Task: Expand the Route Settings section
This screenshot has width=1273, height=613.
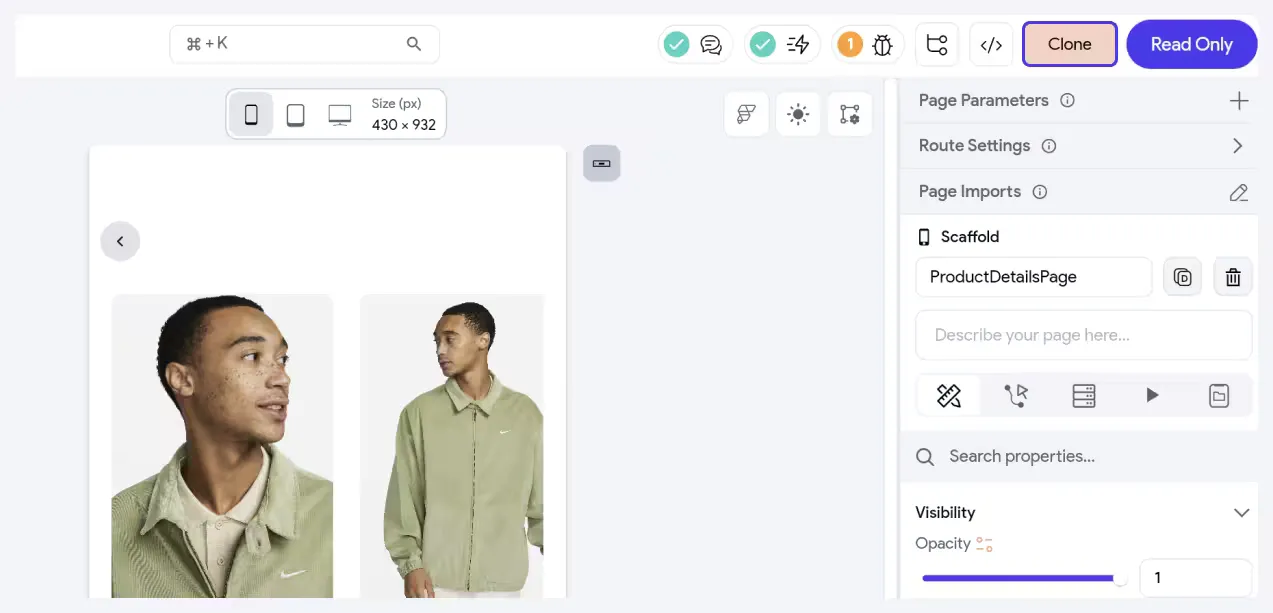Action: [x=1238, y=146]
